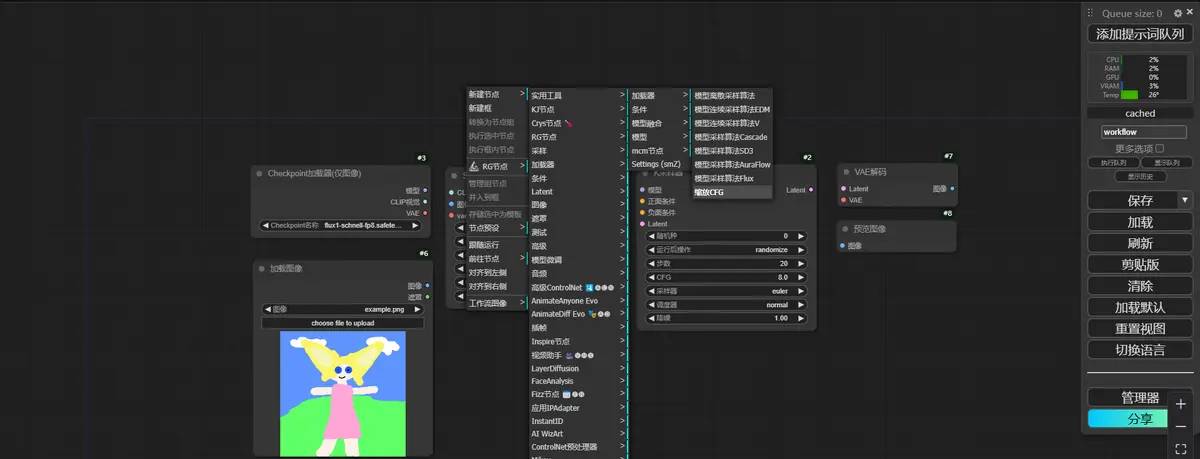Click the VAE解码 node collapse dot
The width and height of the screenshot is (1200, 459).
pyautogui.click(x=845, y=171)
